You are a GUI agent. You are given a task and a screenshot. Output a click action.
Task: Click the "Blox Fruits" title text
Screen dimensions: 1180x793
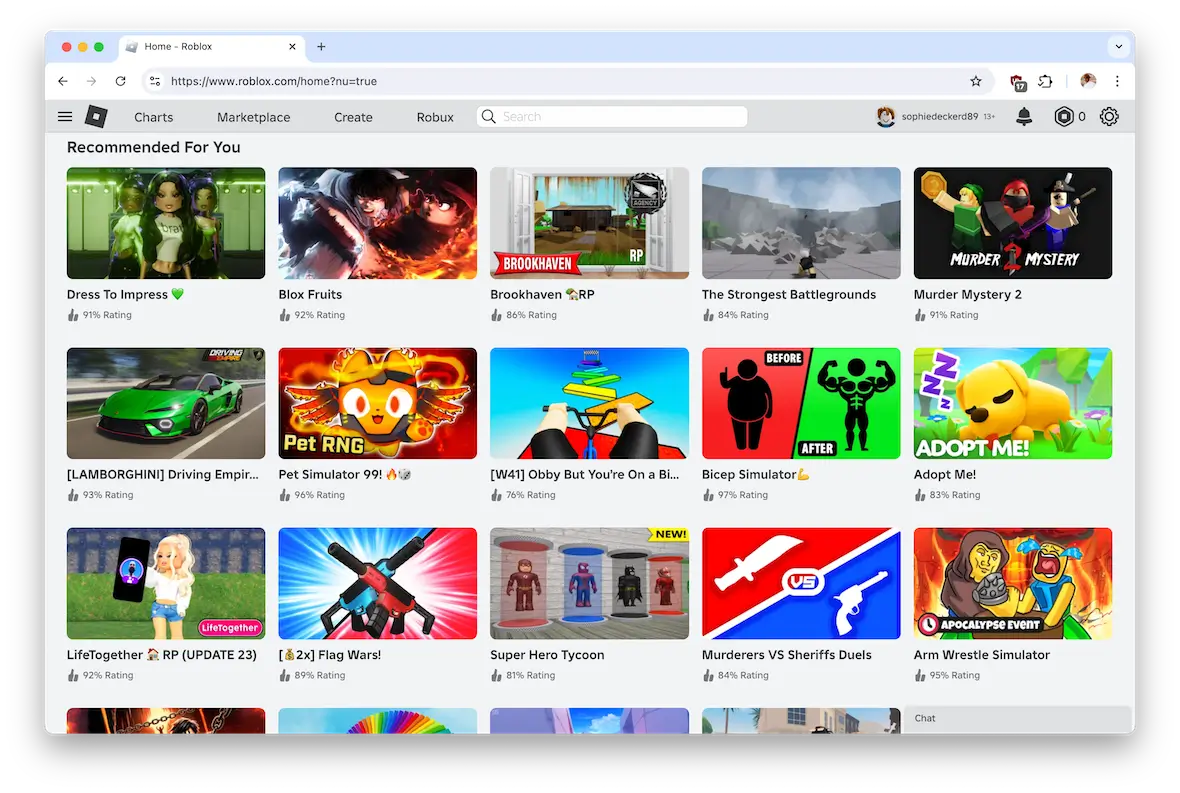(310, 294)
